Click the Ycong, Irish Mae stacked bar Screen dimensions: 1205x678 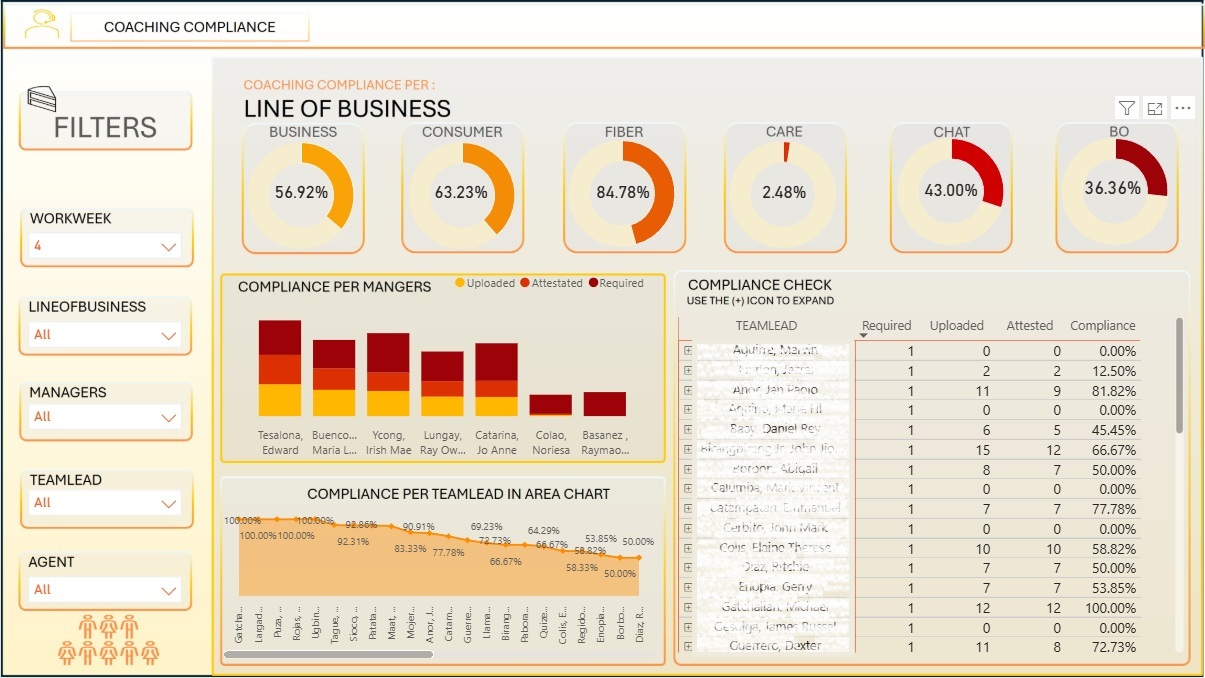388,374
